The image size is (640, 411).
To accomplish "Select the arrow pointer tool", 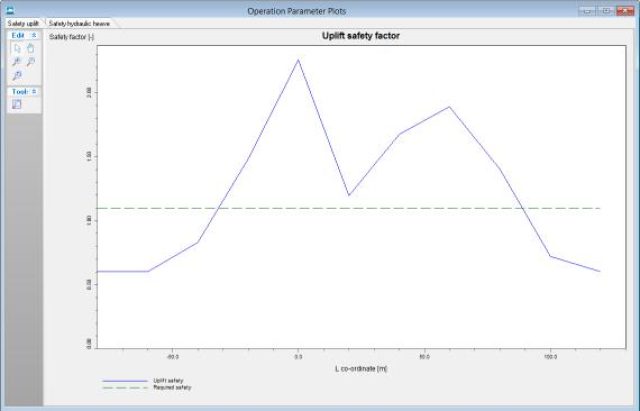I will click(17, 48).
